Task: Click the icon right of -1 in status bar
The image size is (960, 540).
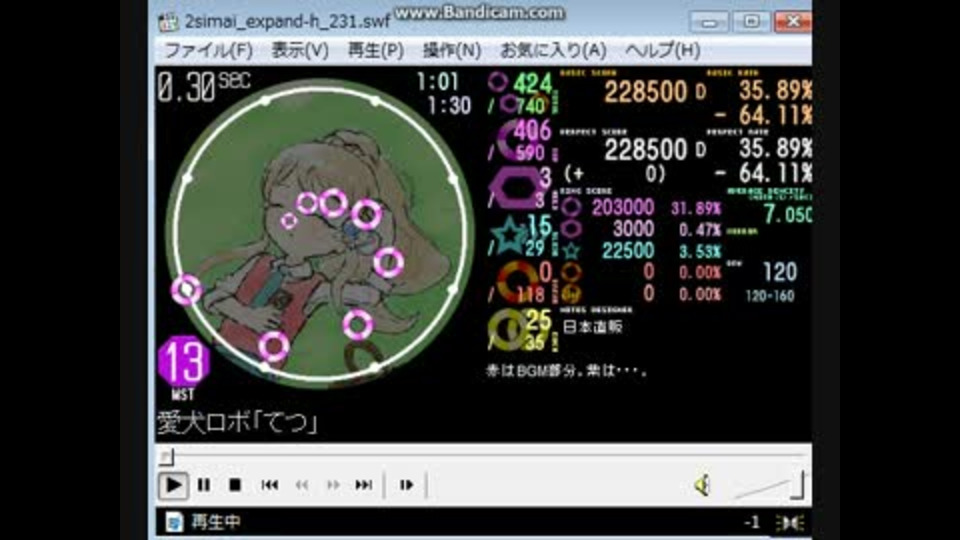Action: click(790, 523)
